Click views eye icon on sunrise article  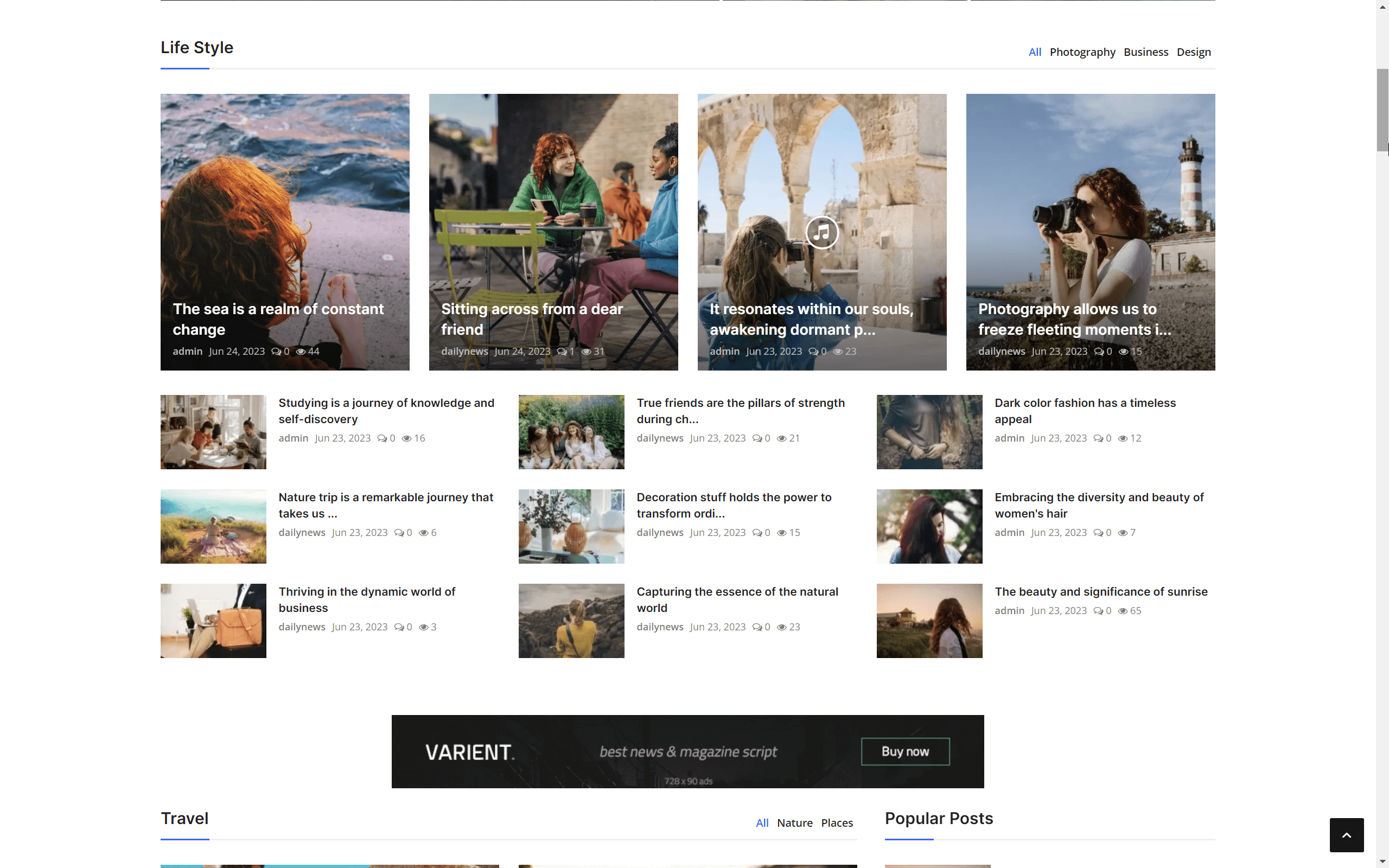click(x=1123, y=611)
